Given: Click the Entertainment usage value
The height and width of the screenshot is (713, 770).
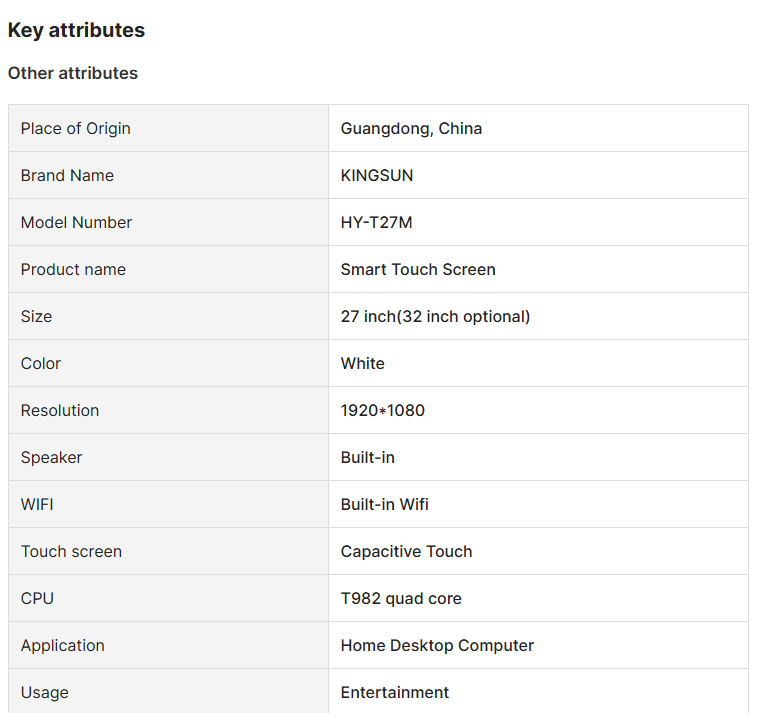Looking at the screenshot, I should pos(395,692).
